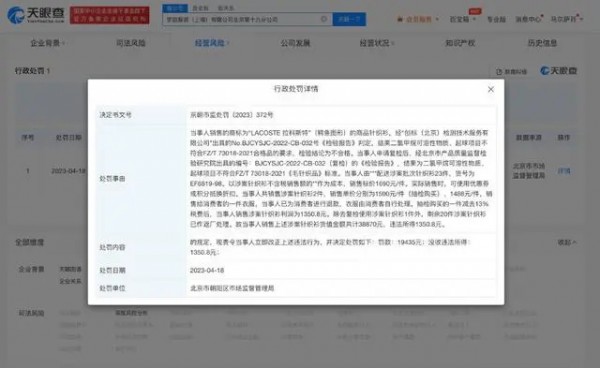Open the 企业背景 navigation tab
Image resolution: width=600 pixels, height=368 pixels.
click(x=47, y=43)
